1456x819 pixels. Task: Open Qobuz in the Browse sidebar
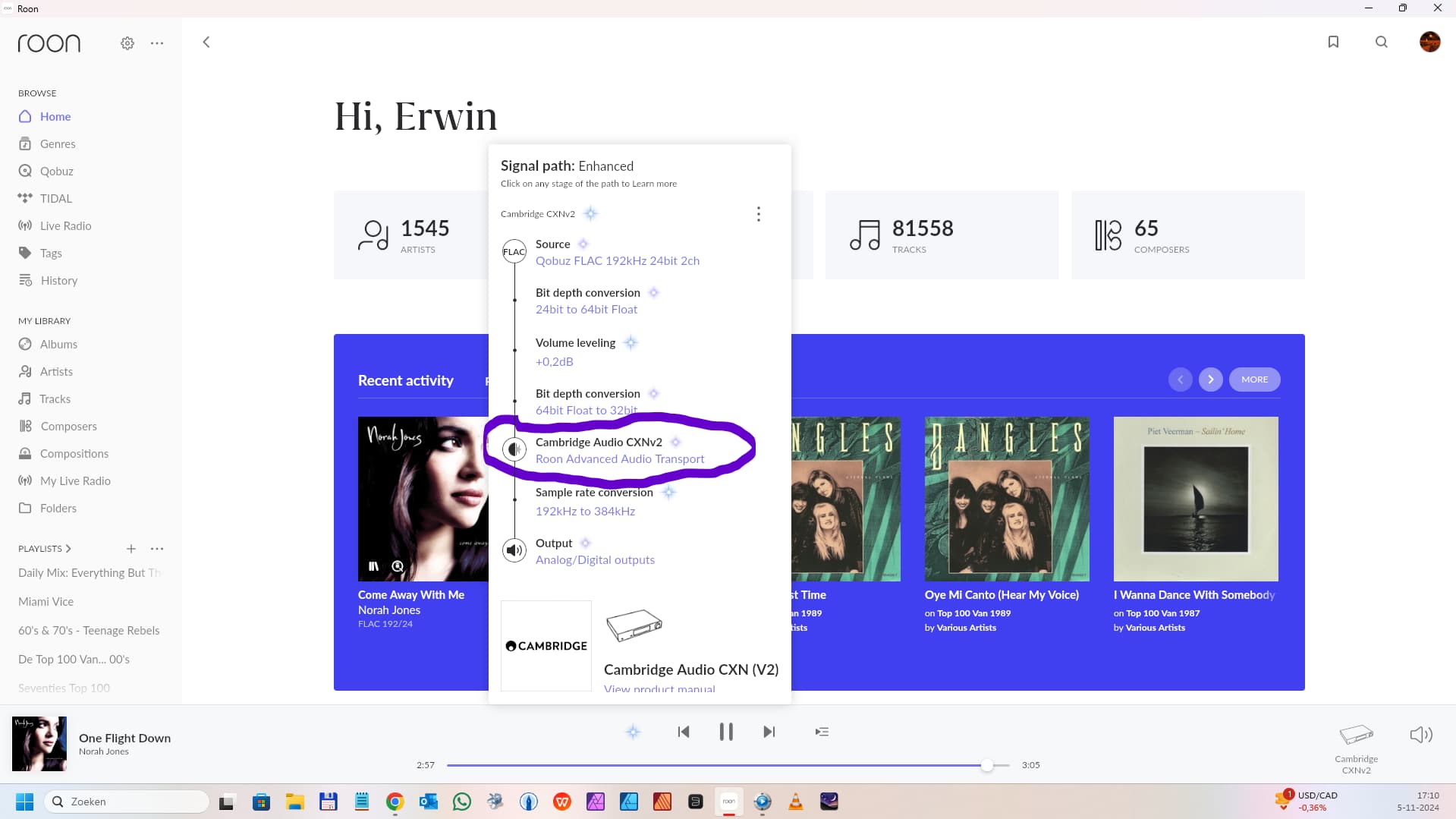(56, 171)
